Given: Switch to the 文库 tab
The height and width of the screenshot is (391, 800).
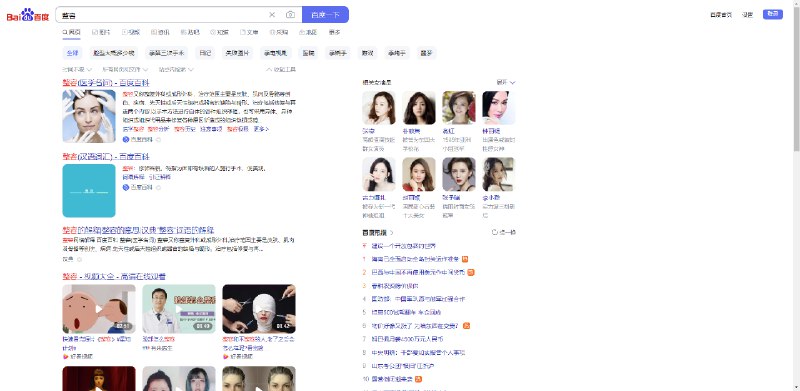Looking at the screenshot, I should (x=249, y=32).
